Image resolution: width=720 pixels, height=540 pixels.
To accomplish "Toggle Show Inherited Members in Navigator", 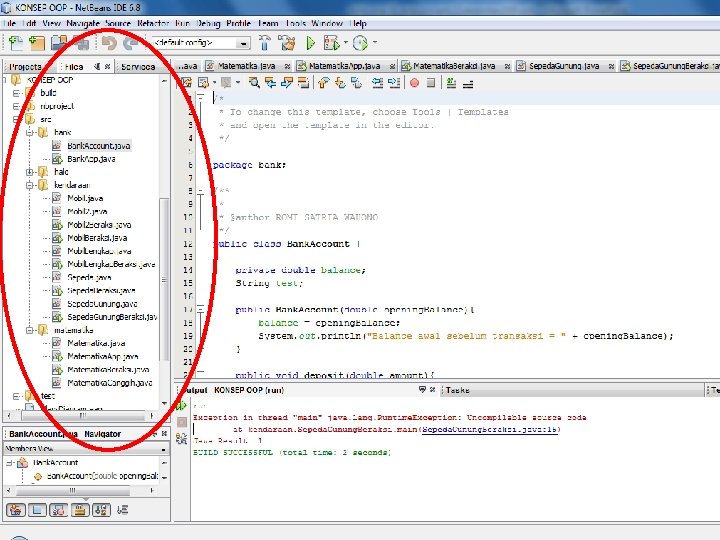I will 16,509.
